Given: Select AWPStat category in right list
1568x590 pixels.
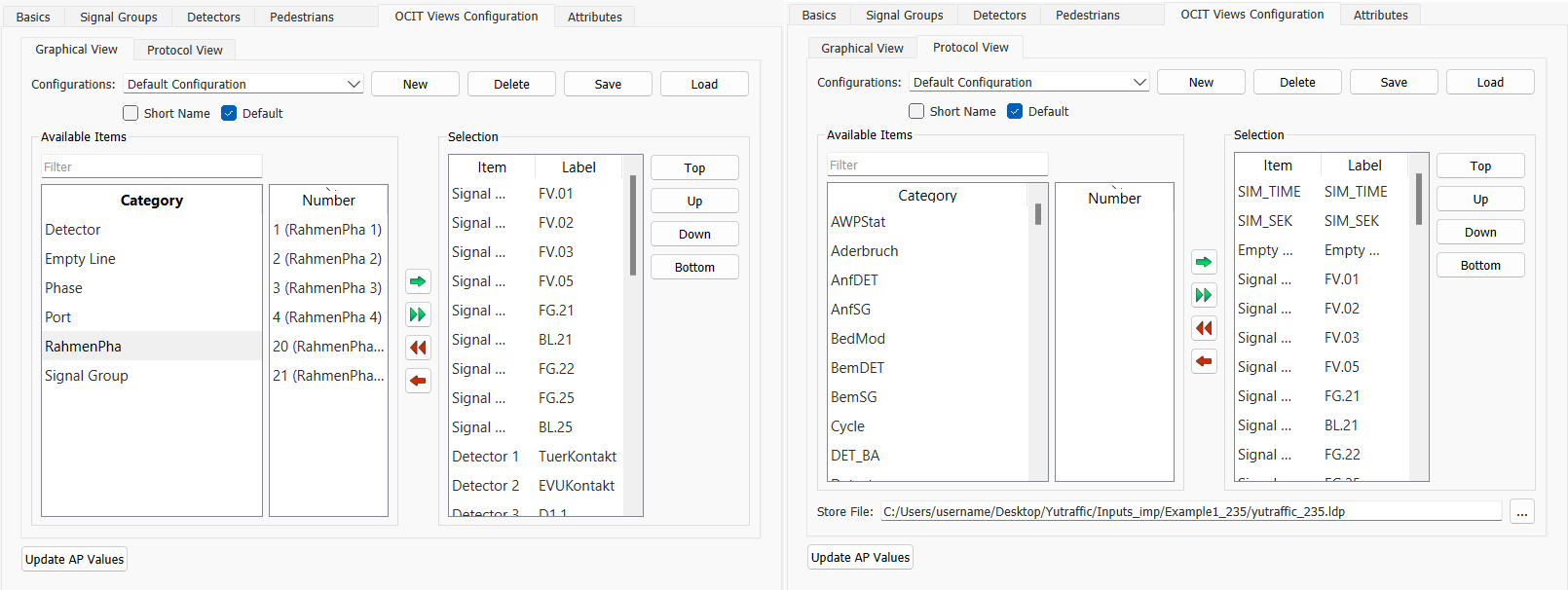Looking at the screenshot, I should [930, 222].
